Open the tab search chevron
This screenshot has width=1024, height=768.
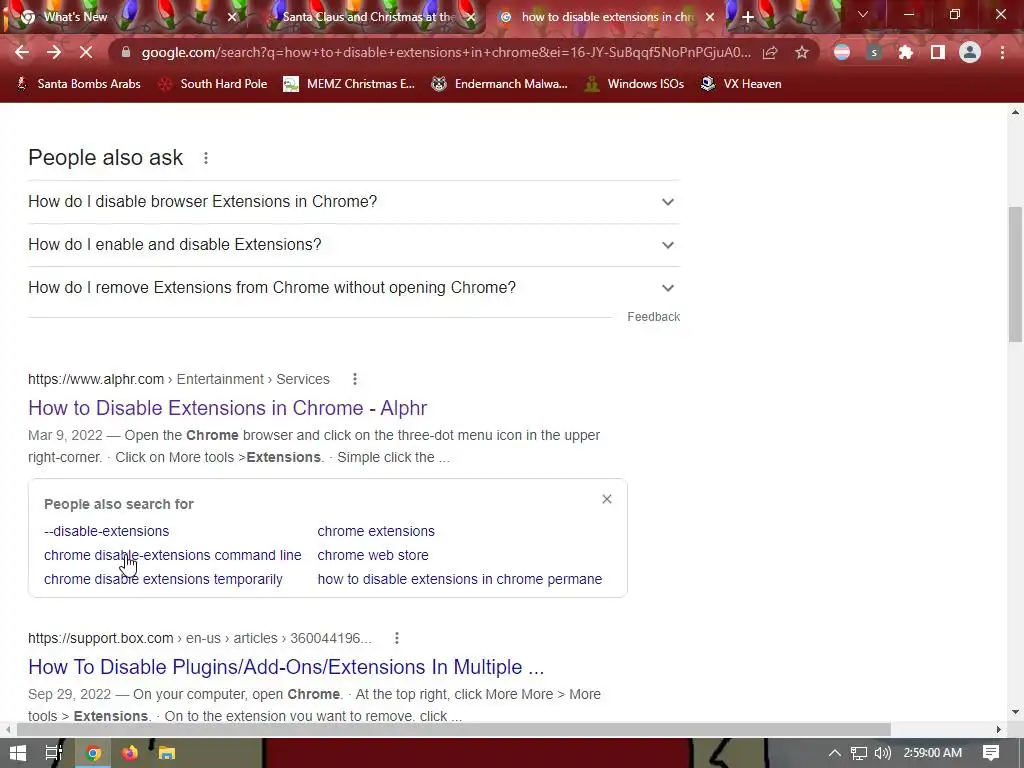(863, 14)
